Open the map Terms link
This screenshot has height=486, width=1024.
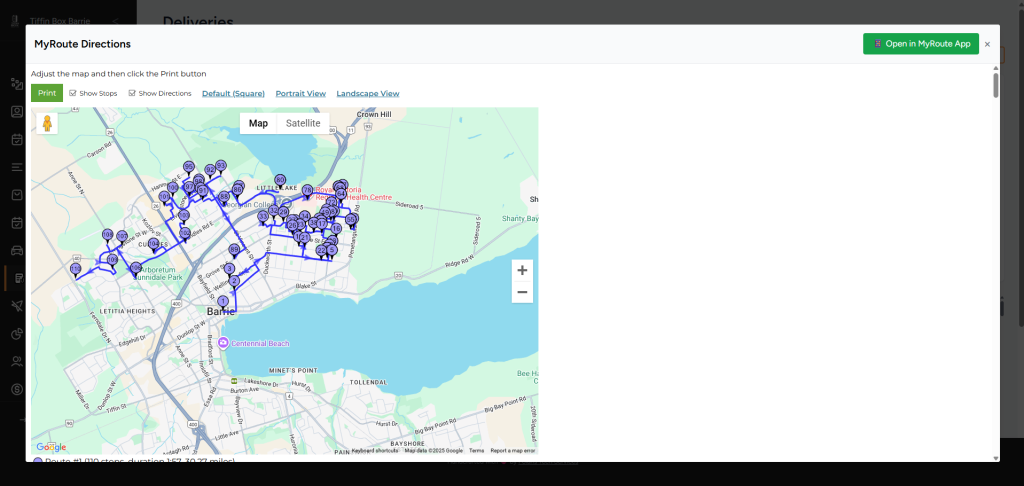click(476, 450)
